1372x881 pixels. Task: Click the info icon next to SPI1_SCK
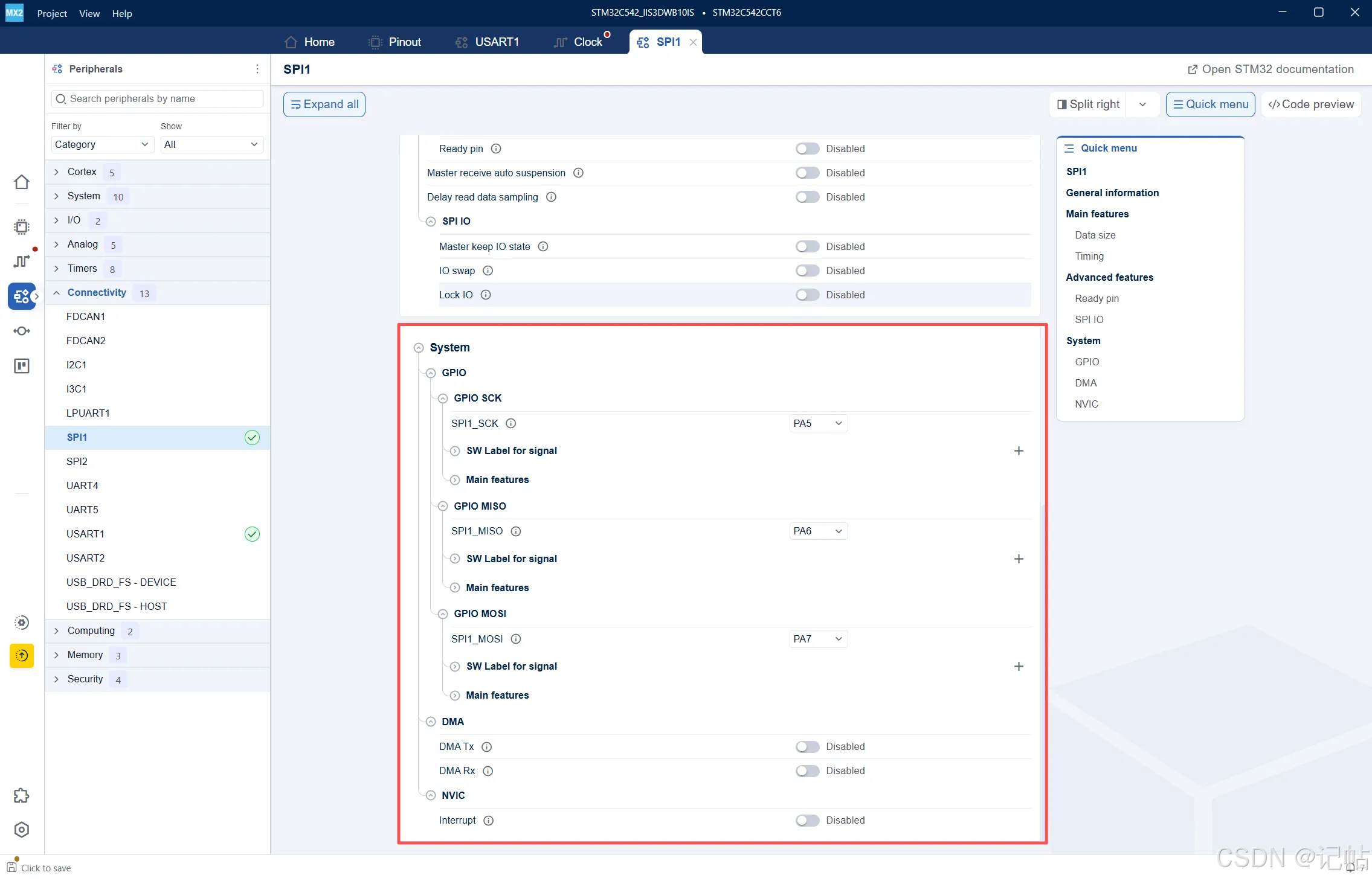click(511, 423)
